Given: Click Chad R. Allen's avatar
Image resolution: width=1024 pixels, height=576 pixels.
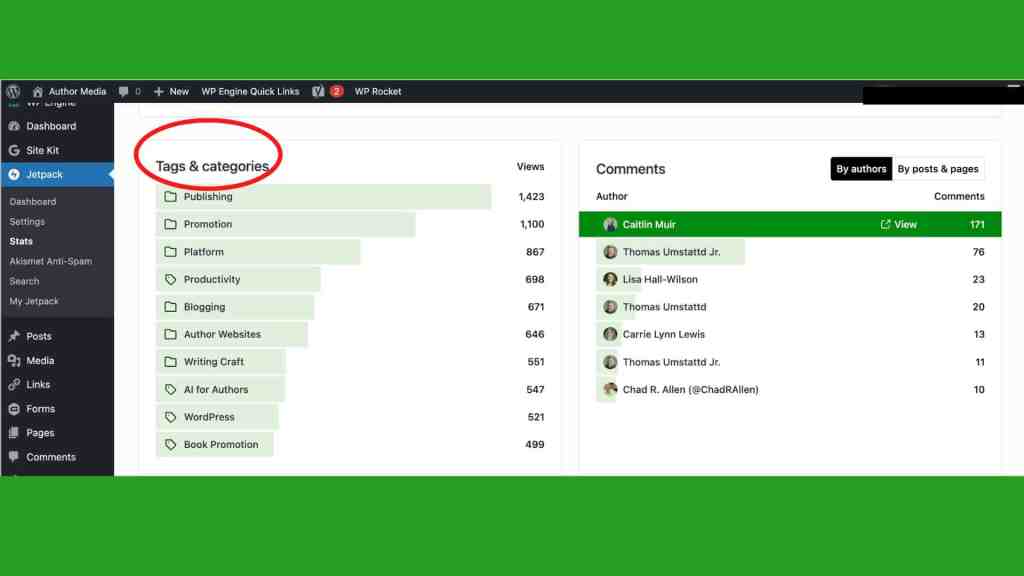Looking at the screenshot, I should click(x=610, y=390).
